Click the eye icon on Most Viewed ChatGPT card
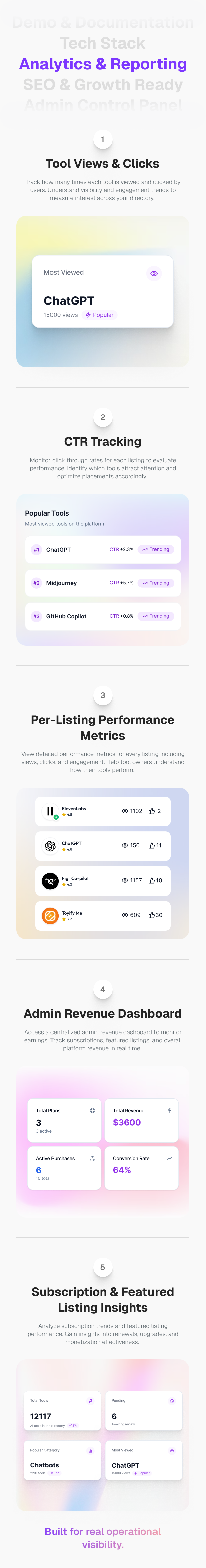 click(154, 274)
